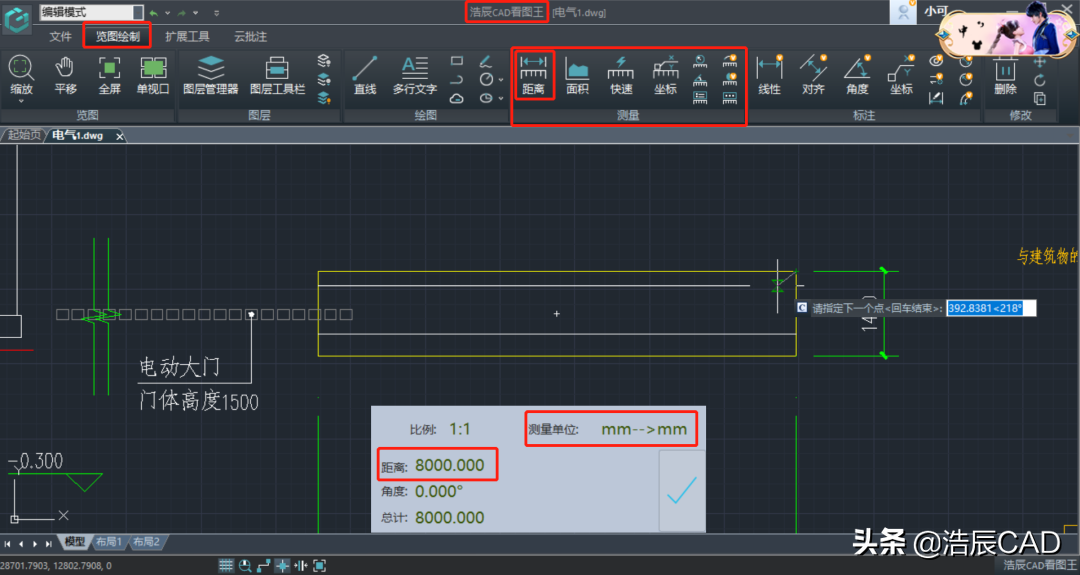The width and height of the screenshot is (1080, 575).
Task: Toggle the grid display in status bar
Action: point(226,565)
